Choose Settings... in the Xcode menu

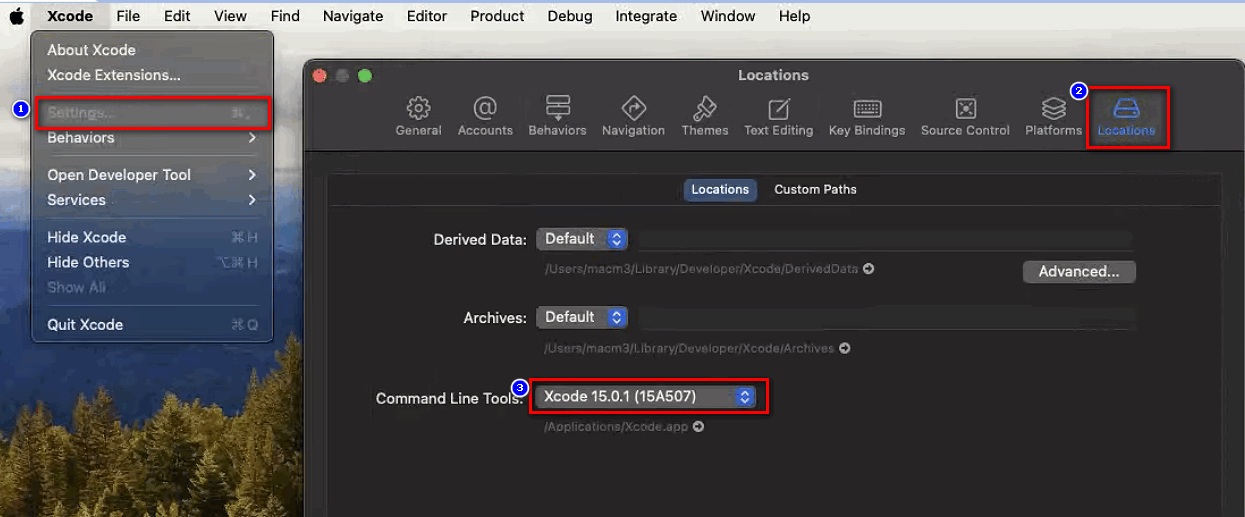pos(152,113)
